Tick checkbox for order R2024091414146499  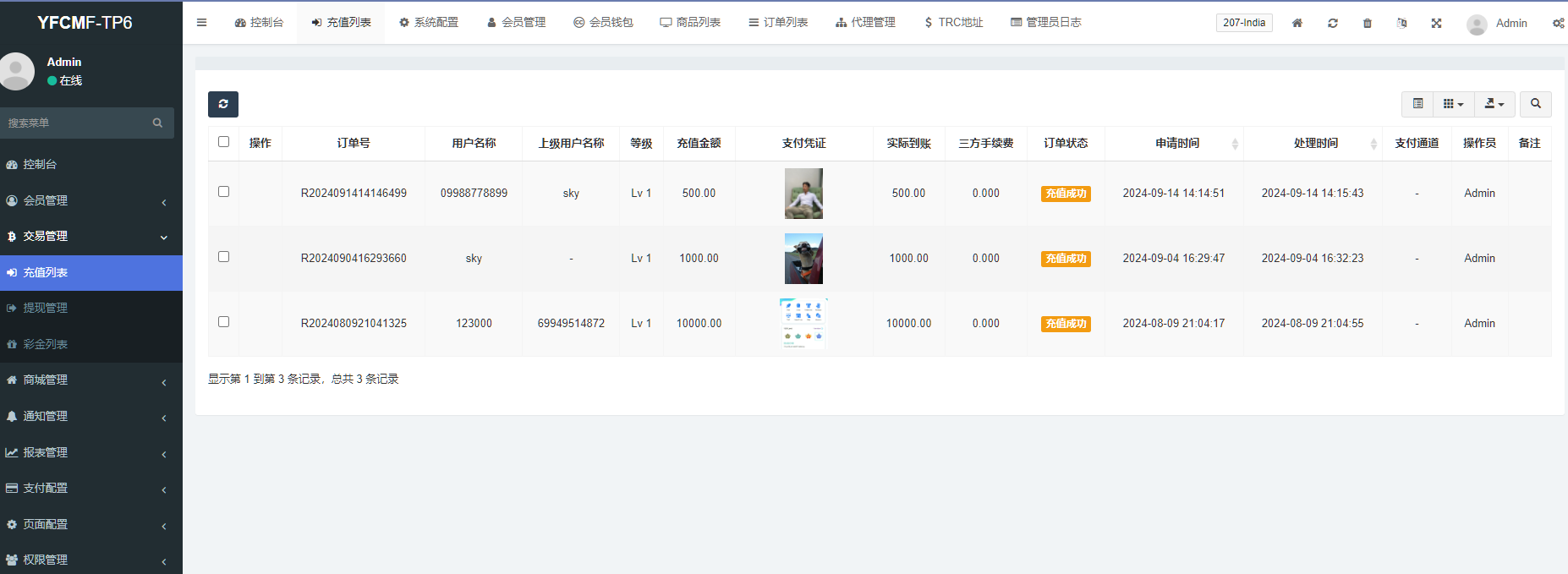click(223, 192)
